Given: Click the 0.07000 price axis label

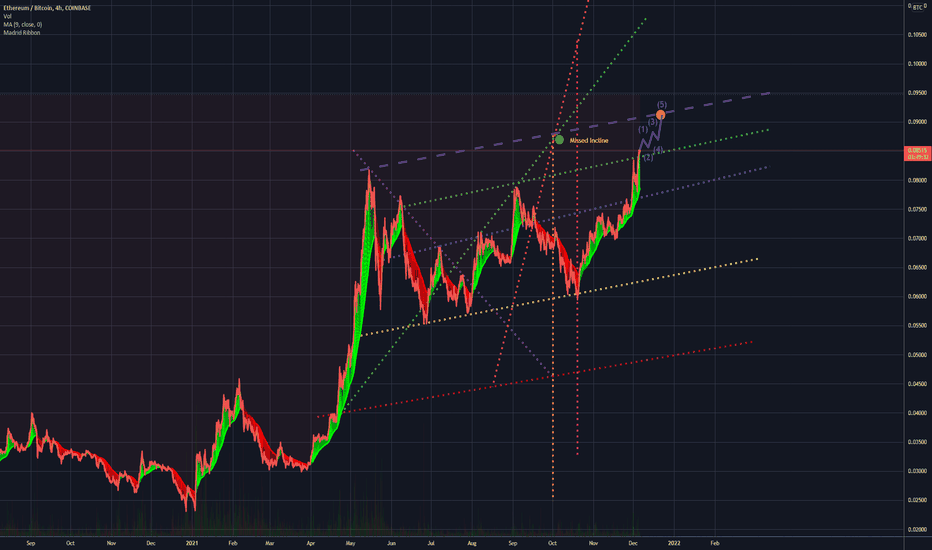Looking at the screenshot, I should 917,238.
